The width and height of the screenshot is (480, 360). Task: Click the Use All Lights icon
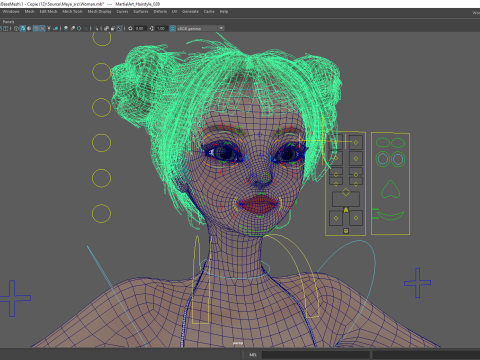pos(49,29)
